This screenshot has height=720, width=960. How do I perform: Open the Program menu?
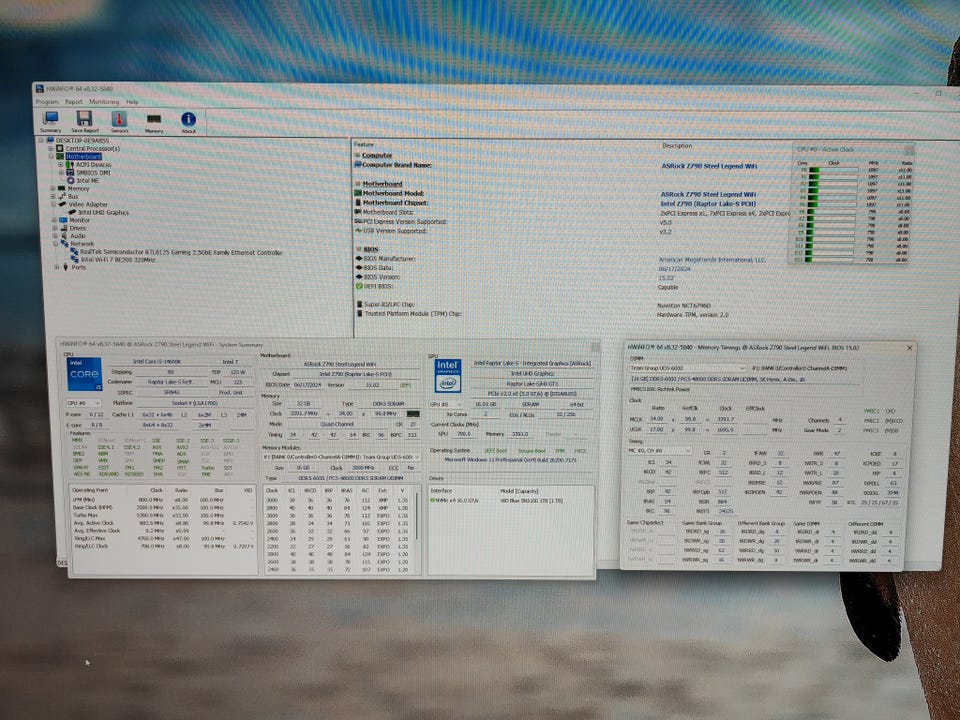click(x=47, y=102)
